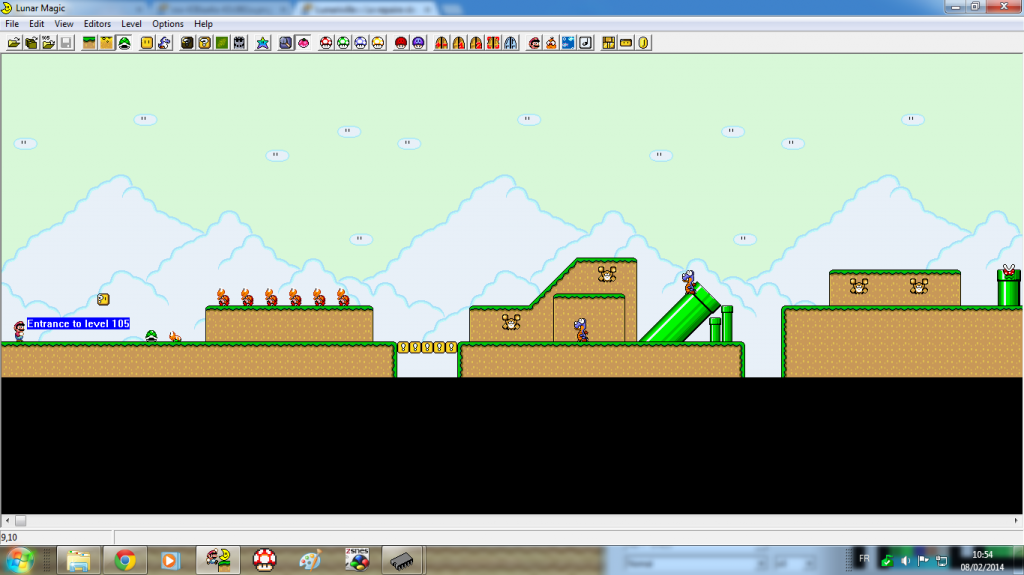Open the View menu
1024x575 pixels.
(x=64, y=24)
